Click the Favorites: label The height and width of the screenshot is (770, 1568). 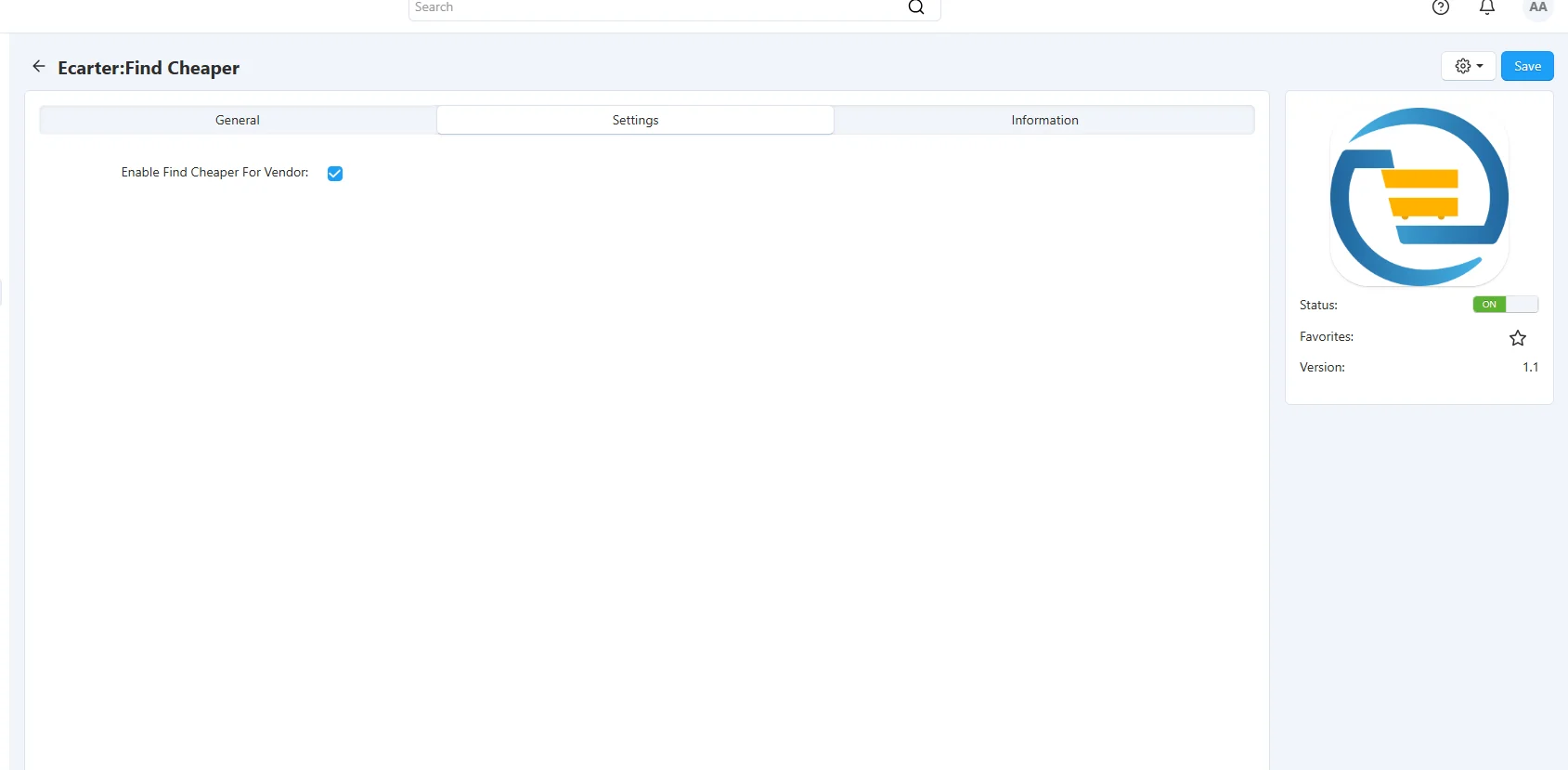[x=1327, y=337]
